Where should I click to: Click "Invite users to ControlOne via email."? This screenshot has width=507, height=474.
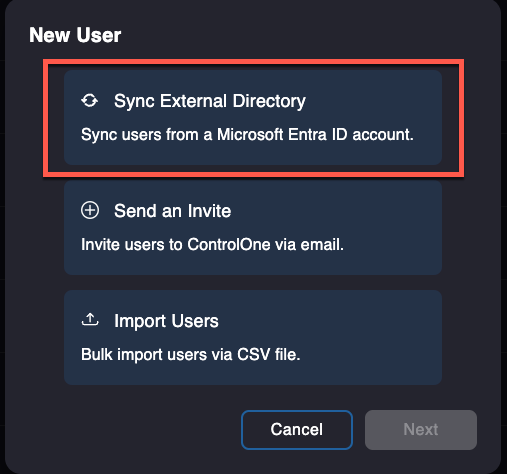[x=212, y=244]
